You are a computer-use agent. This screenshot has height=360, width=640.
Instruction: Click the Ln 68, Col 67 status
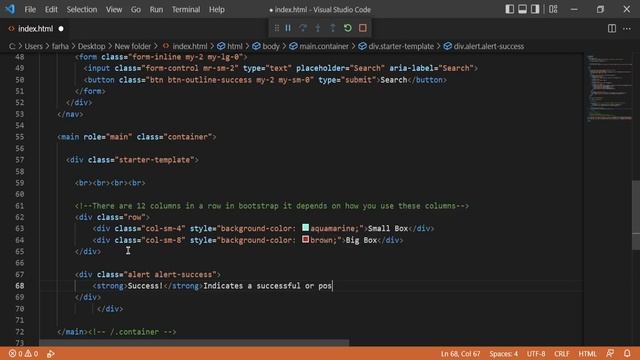[x=460, y=353]
